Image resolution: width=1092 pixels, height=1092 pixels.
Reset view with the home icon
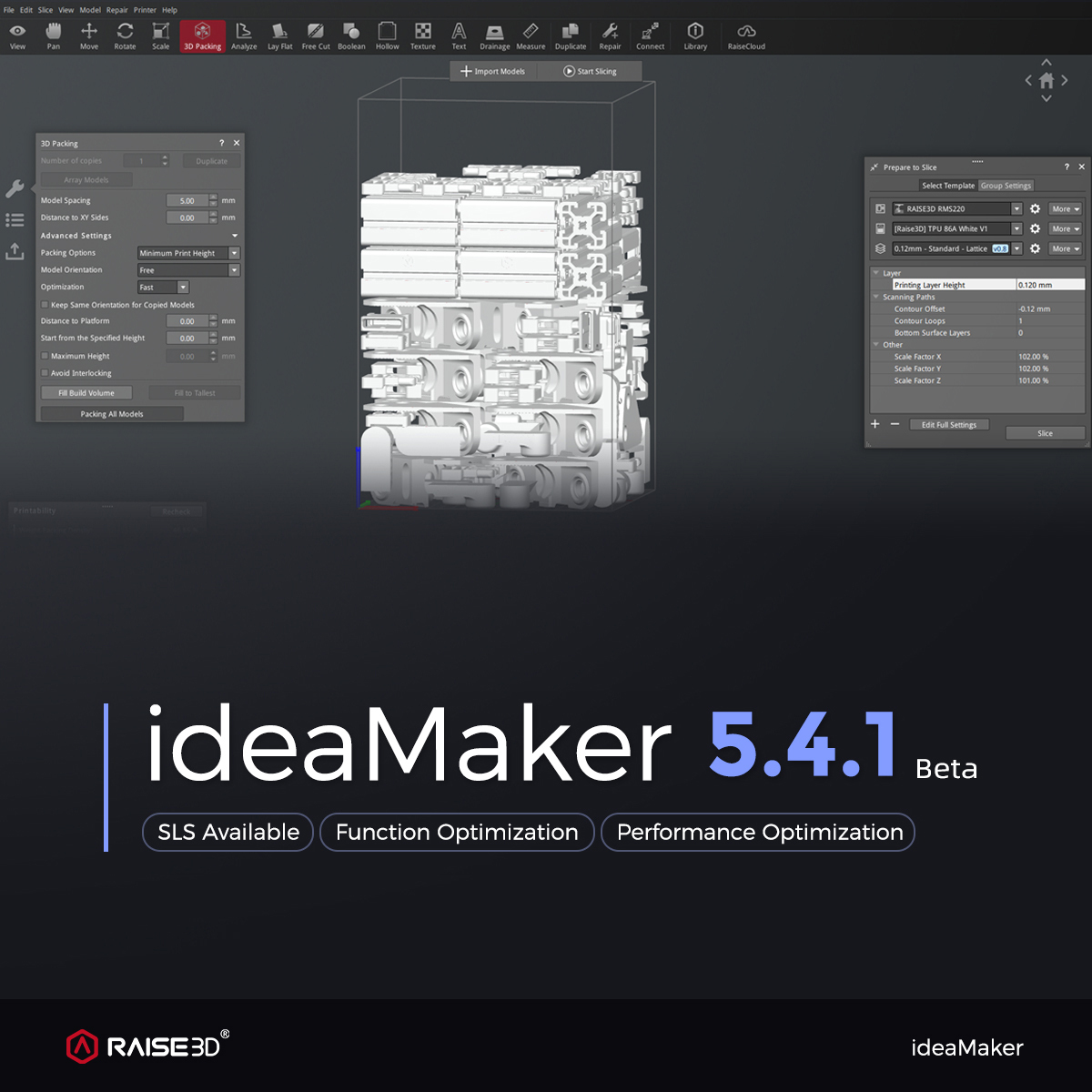(1046, 80)
